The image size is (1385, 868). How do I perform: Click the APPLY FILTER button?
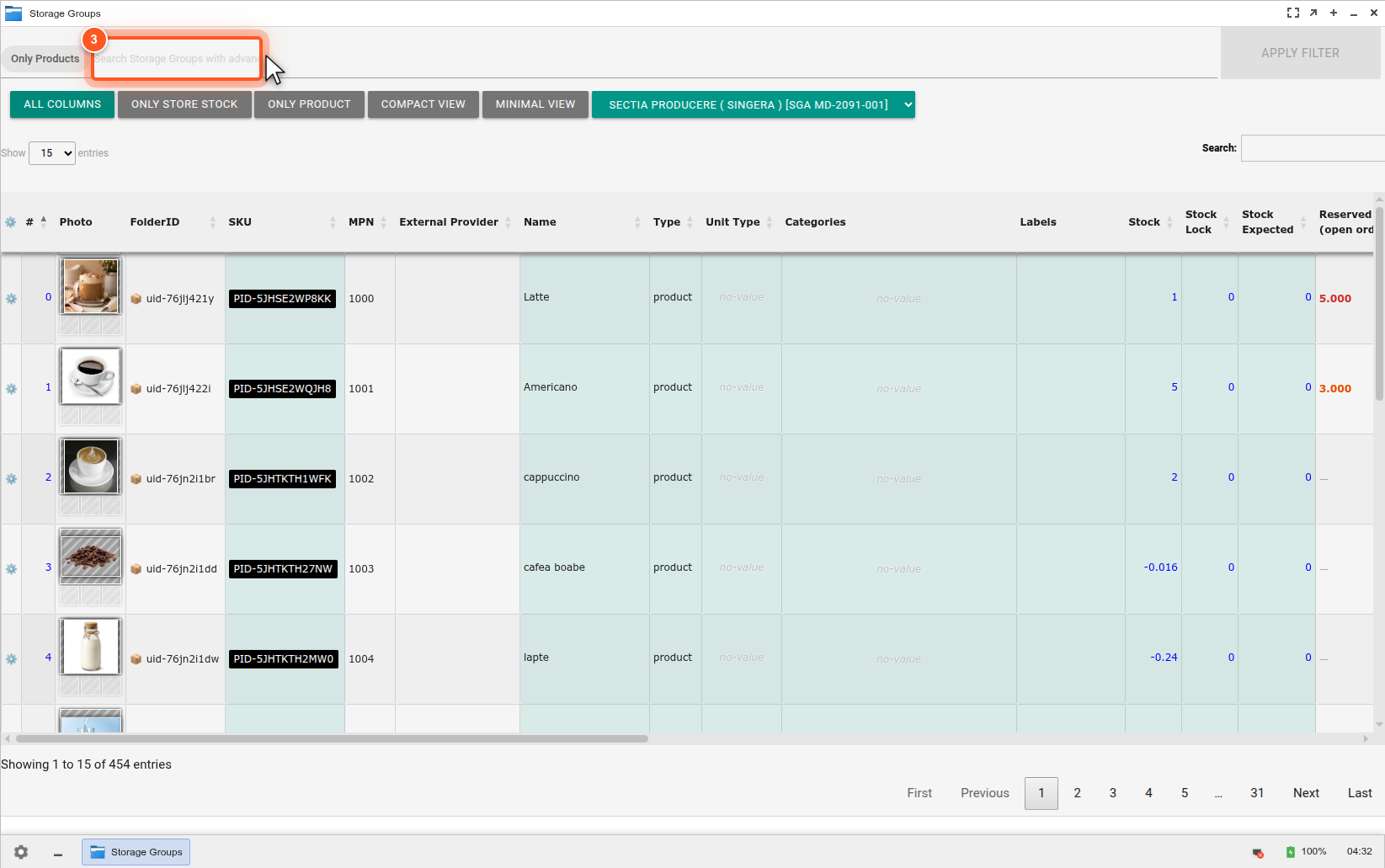click(1300, 53)
